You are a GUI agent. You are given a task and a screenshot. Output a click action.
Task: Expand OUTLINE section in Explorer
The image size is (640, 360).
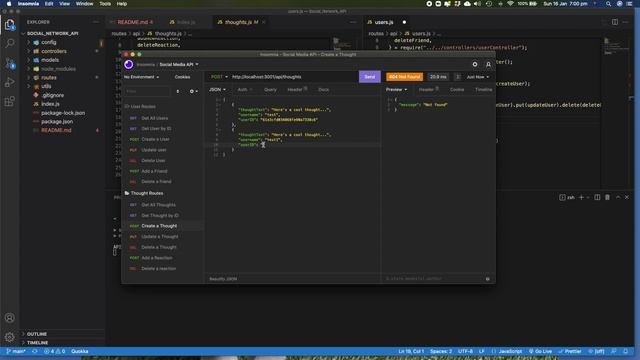coord(37,334)
